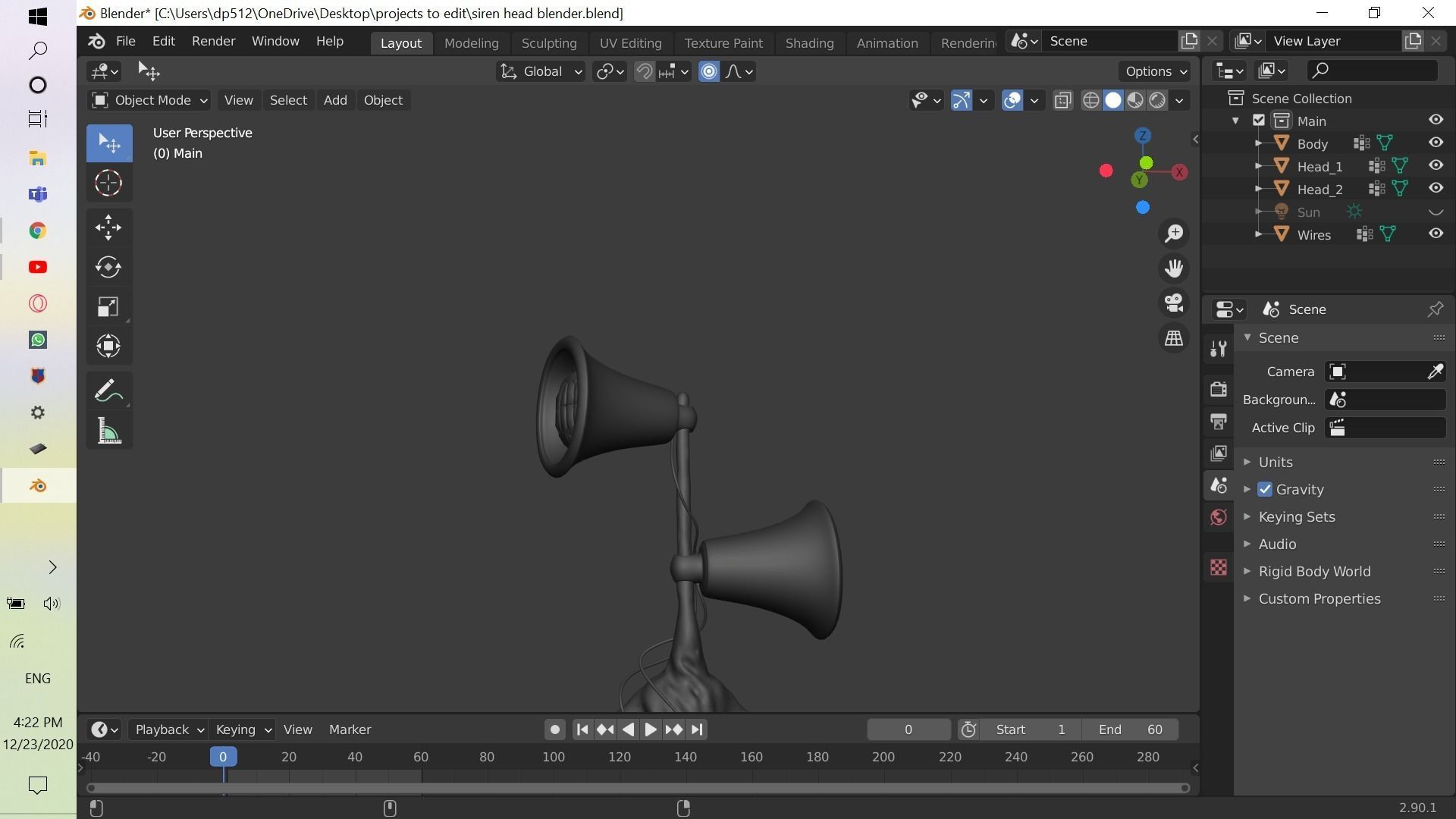Expand the Body object tree row
The image size is (1456, 819).
pos(1258,143)
